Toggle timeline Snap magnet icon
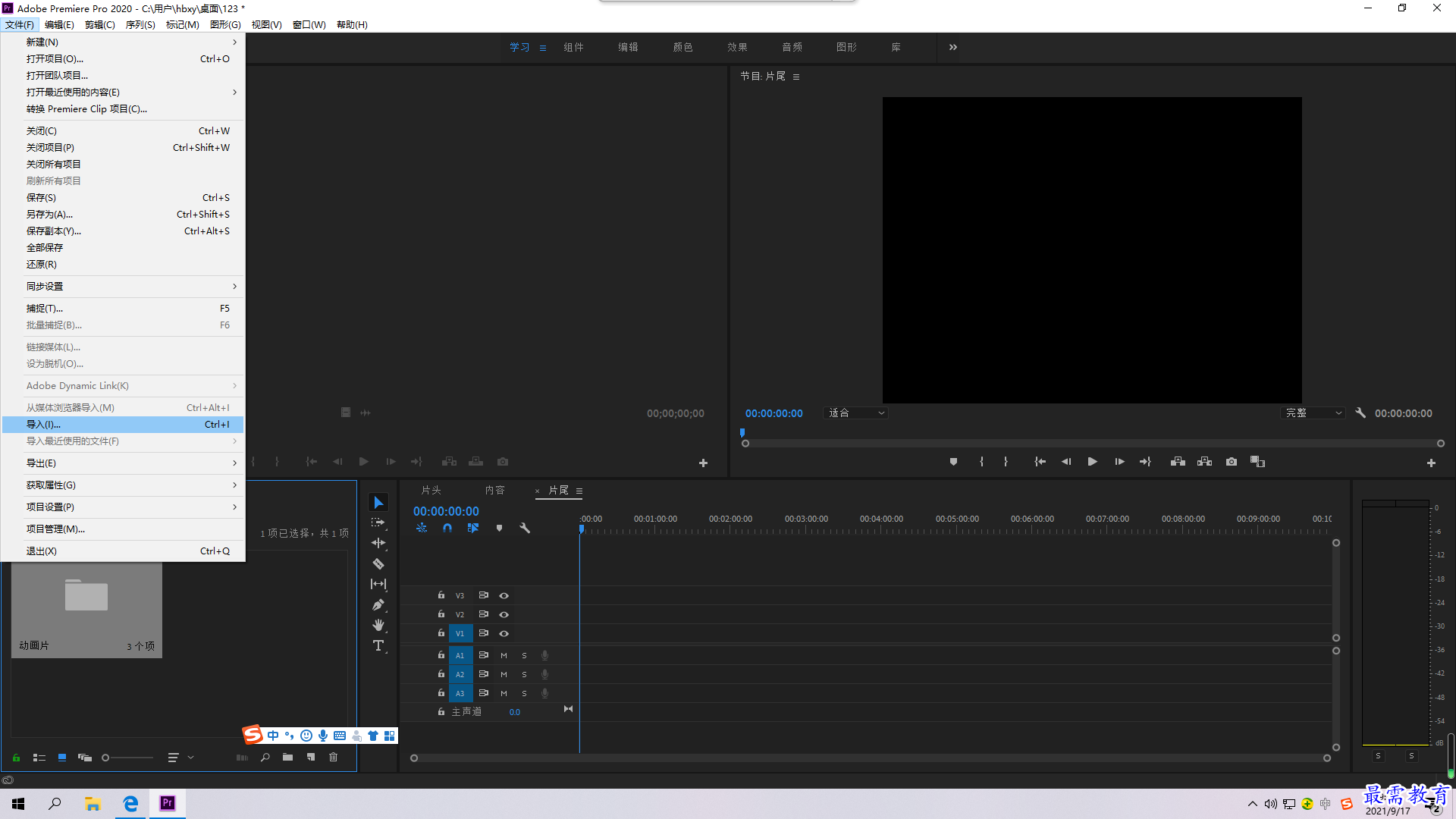 pos(447,528)
